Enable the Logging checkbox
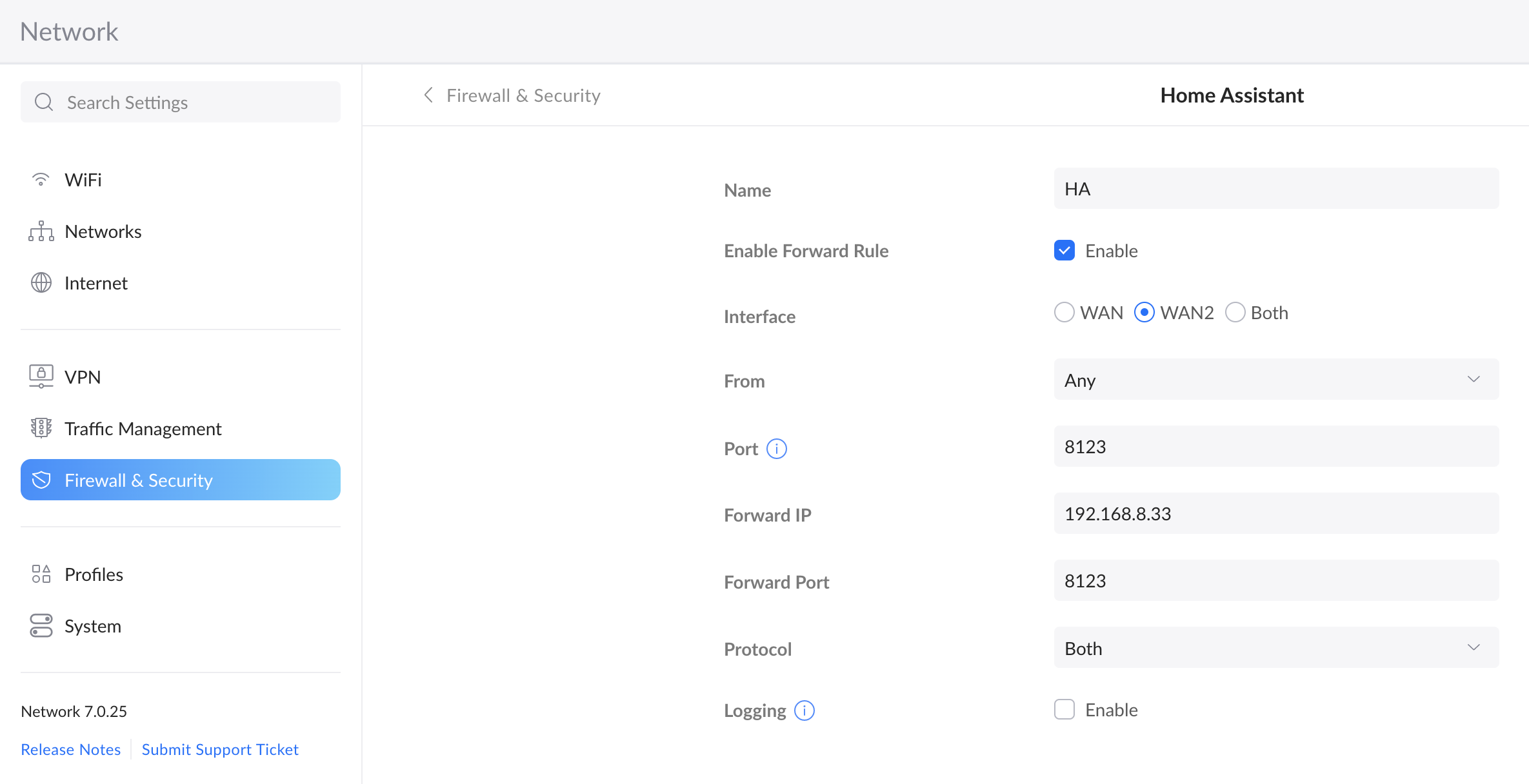This screenshot has height=784, width=1529. pos(1064,709)
